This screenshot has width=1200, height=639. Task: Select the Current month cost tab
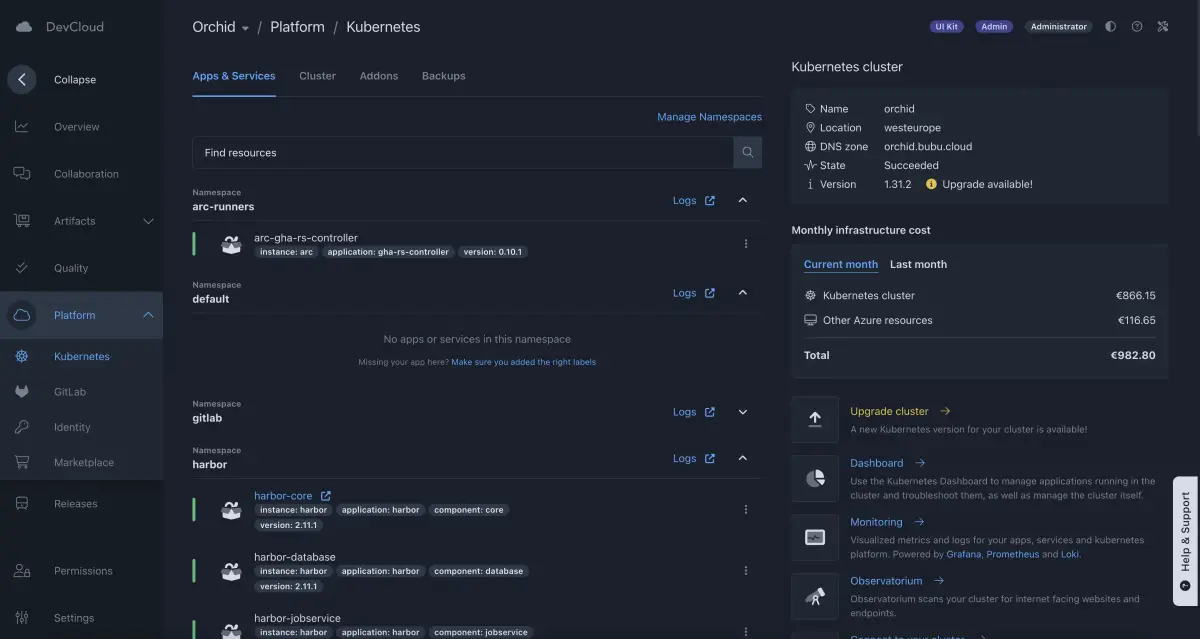pos(841,264)
